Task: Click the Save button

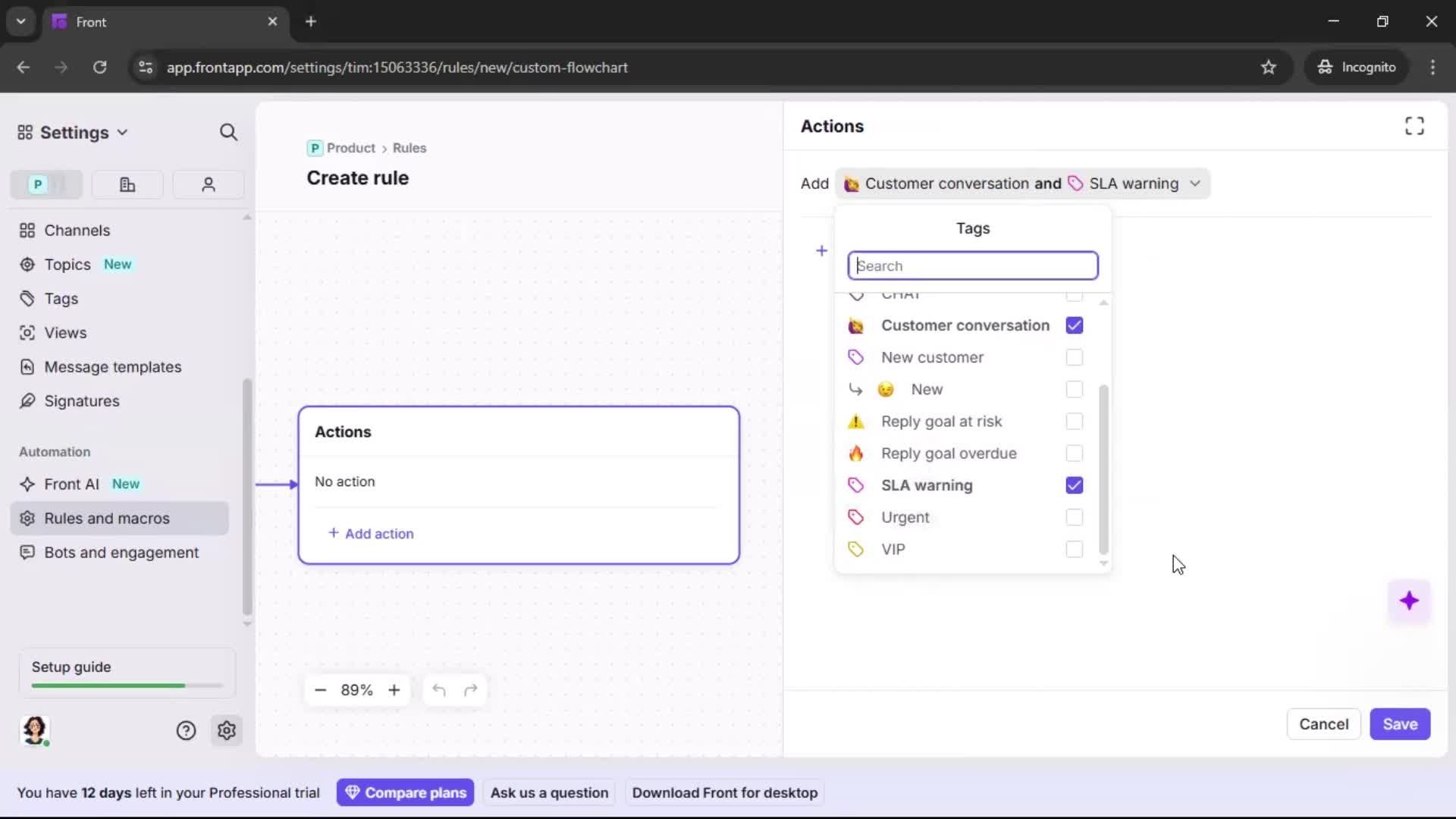Action: [x=1400, y=724]
